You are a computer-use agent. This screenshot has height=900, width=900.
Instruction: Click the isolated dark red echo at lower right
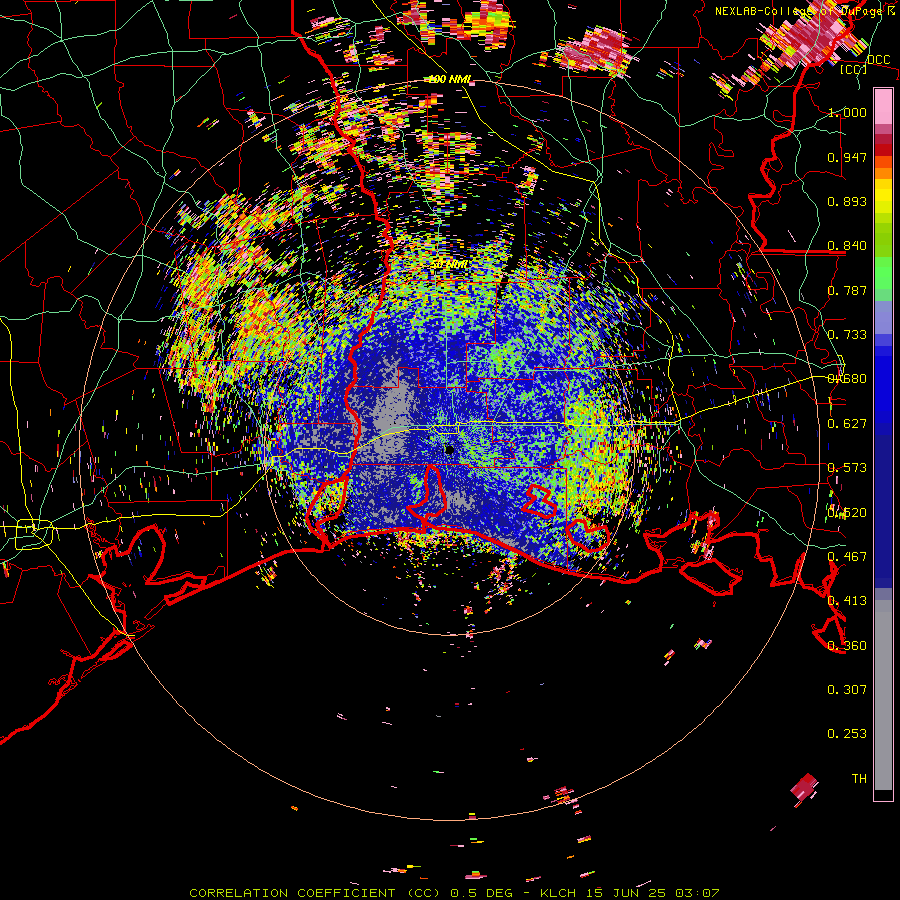tap(804, 788)
